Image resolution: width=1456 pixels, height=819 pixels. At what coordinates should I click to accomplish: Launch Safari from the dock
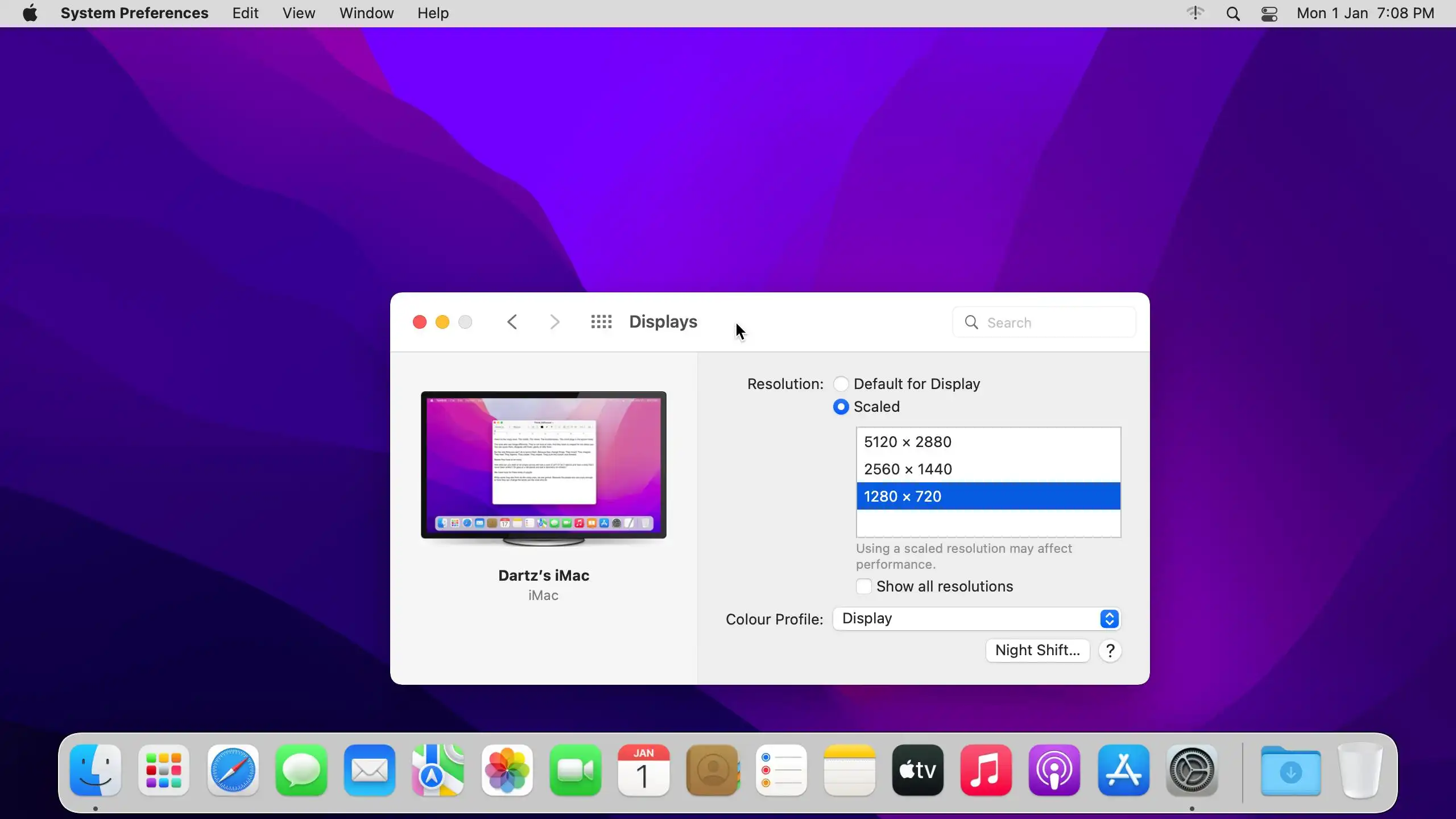coord(233,770)
